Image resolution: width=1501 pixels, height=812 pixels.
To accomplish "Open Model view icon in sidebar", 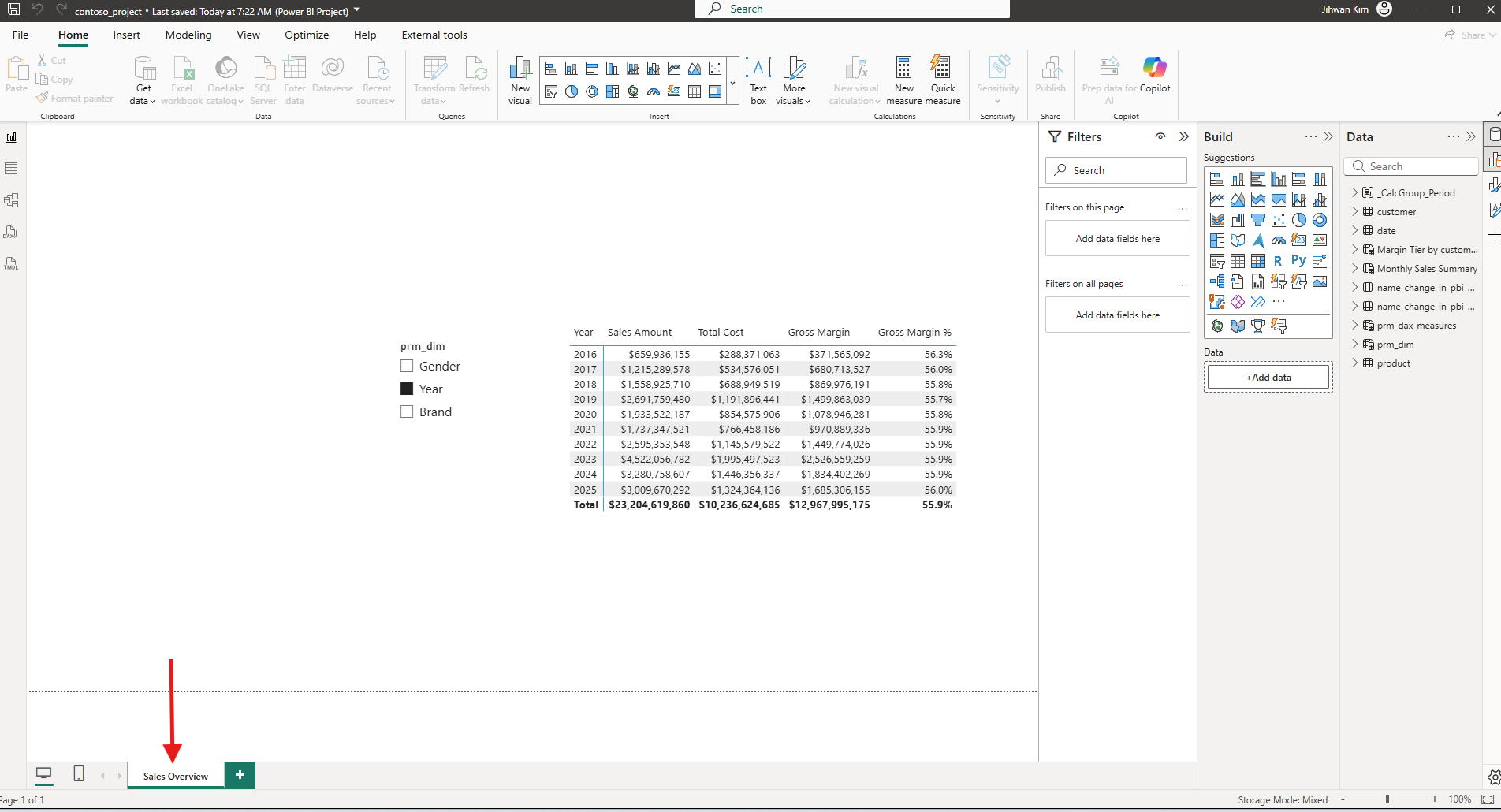I will click(11, 200).
